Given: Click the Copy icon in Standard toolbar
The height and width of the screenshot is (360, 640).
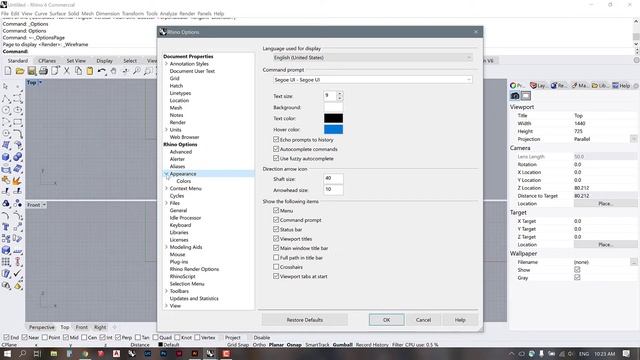Looking at the screenshot, I should pyautogui.click(x=78, y=71).
